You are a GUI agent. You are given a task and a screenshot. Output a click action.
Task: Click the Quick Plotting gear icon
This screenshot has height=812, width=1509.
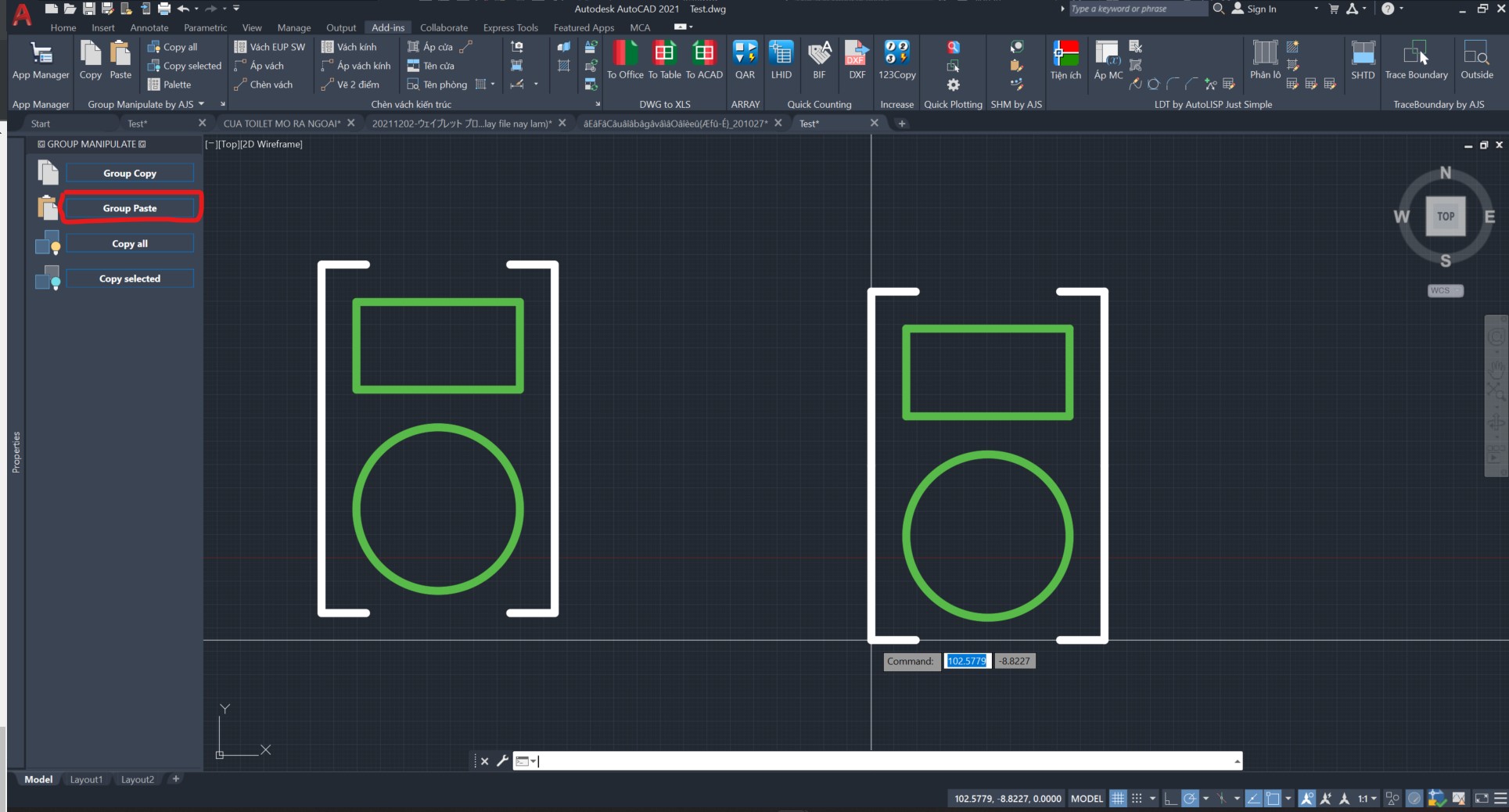tap(953, 84)
